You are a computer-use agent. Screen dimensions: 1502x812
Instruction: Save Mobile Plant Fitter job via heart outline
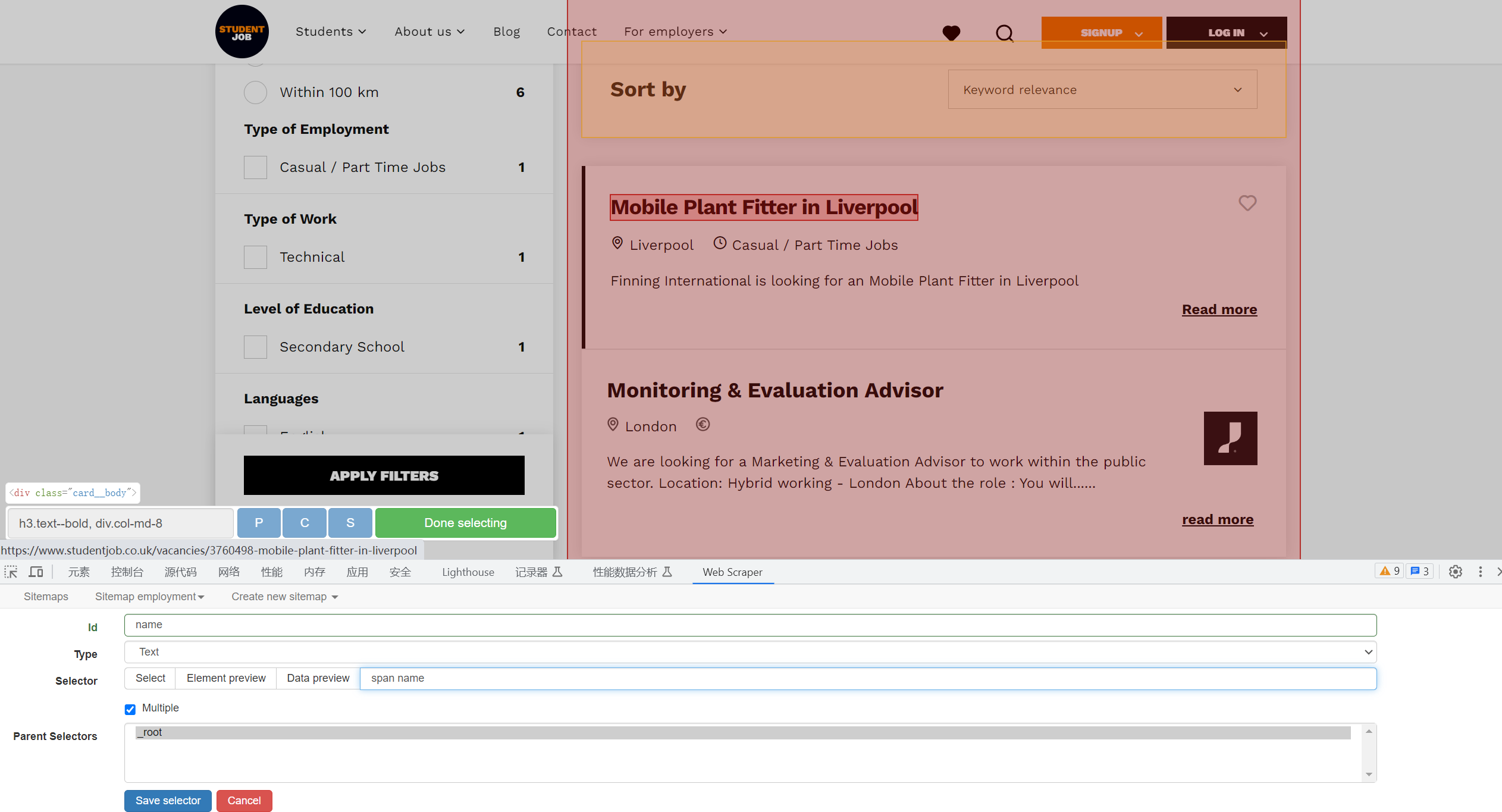1247,203
